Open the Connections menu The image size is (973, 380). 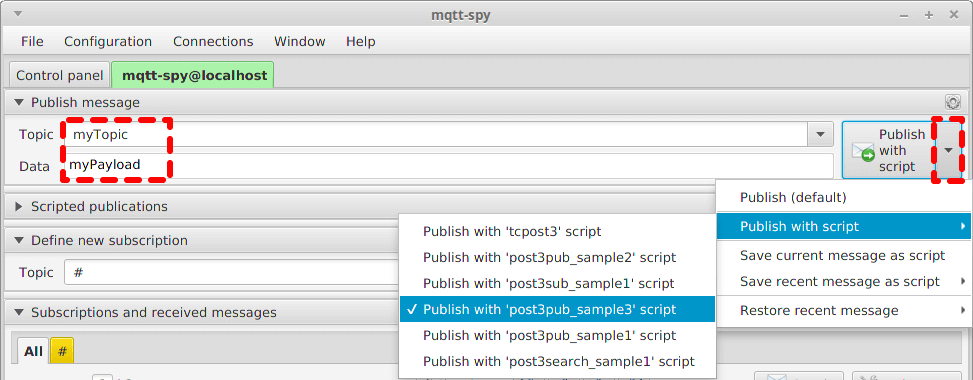(213, 42)
